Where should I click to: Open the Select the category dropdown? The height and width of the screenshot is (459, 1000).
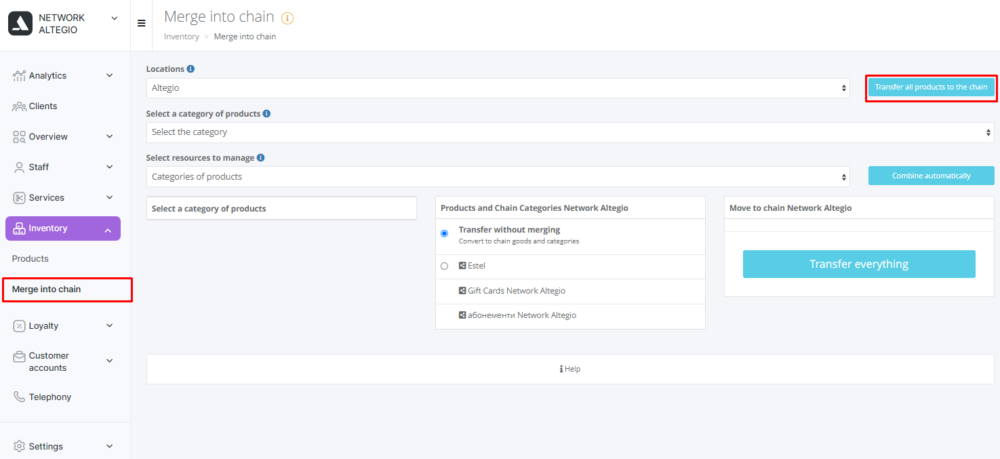pos(570,133)
